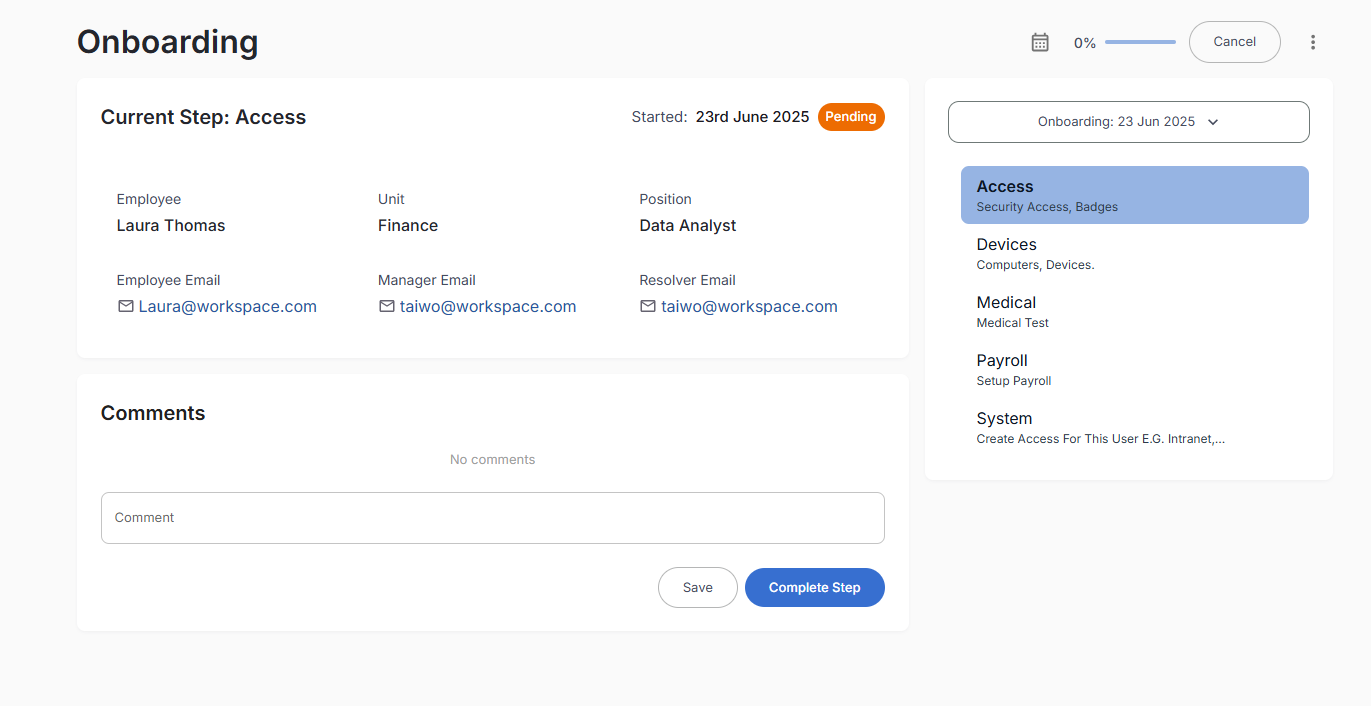Click the 0% onboarding progress bar

point(1140,42)
